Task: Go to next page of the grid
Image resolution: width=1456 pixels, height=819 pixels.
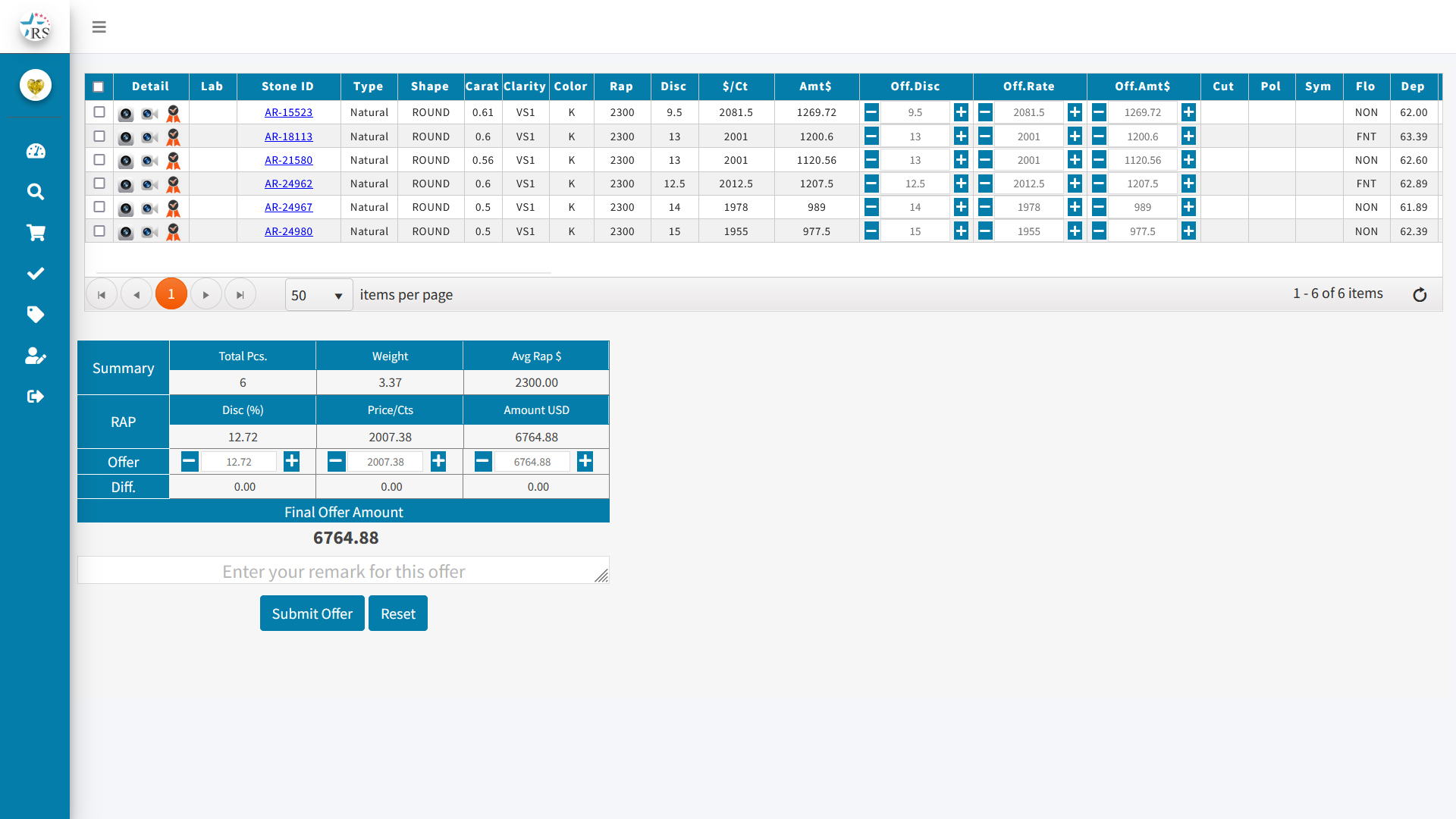Action: point(206,294)
